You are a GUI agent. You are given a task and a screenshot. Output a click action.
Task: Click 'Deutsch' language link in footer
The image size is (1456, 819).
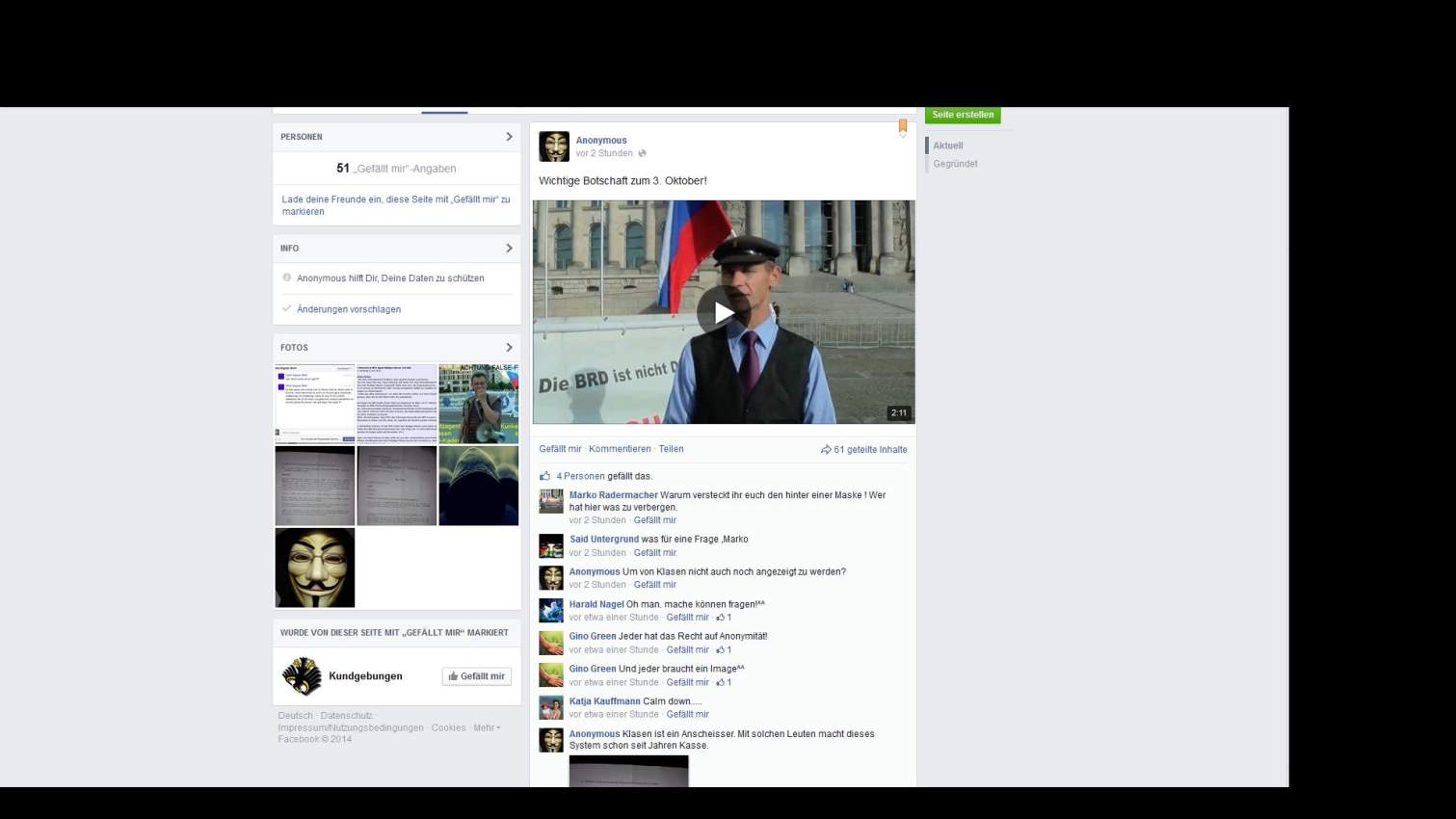point(295,716)
